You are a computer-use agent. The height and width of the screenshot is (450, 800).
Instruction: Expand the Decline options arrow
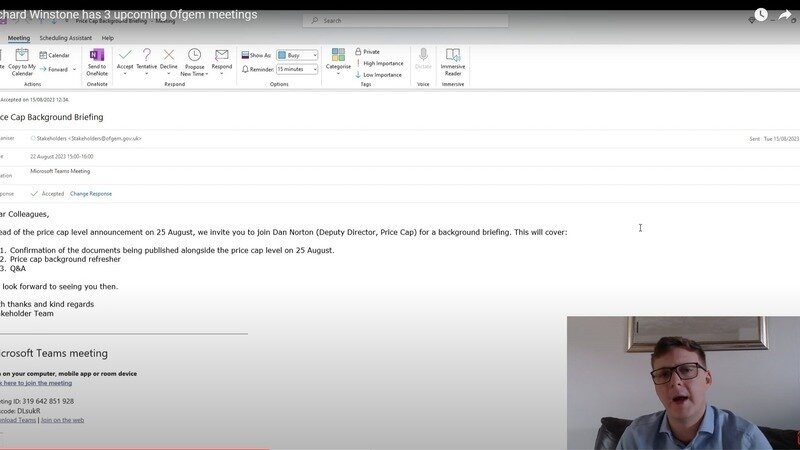click(168, 73)
